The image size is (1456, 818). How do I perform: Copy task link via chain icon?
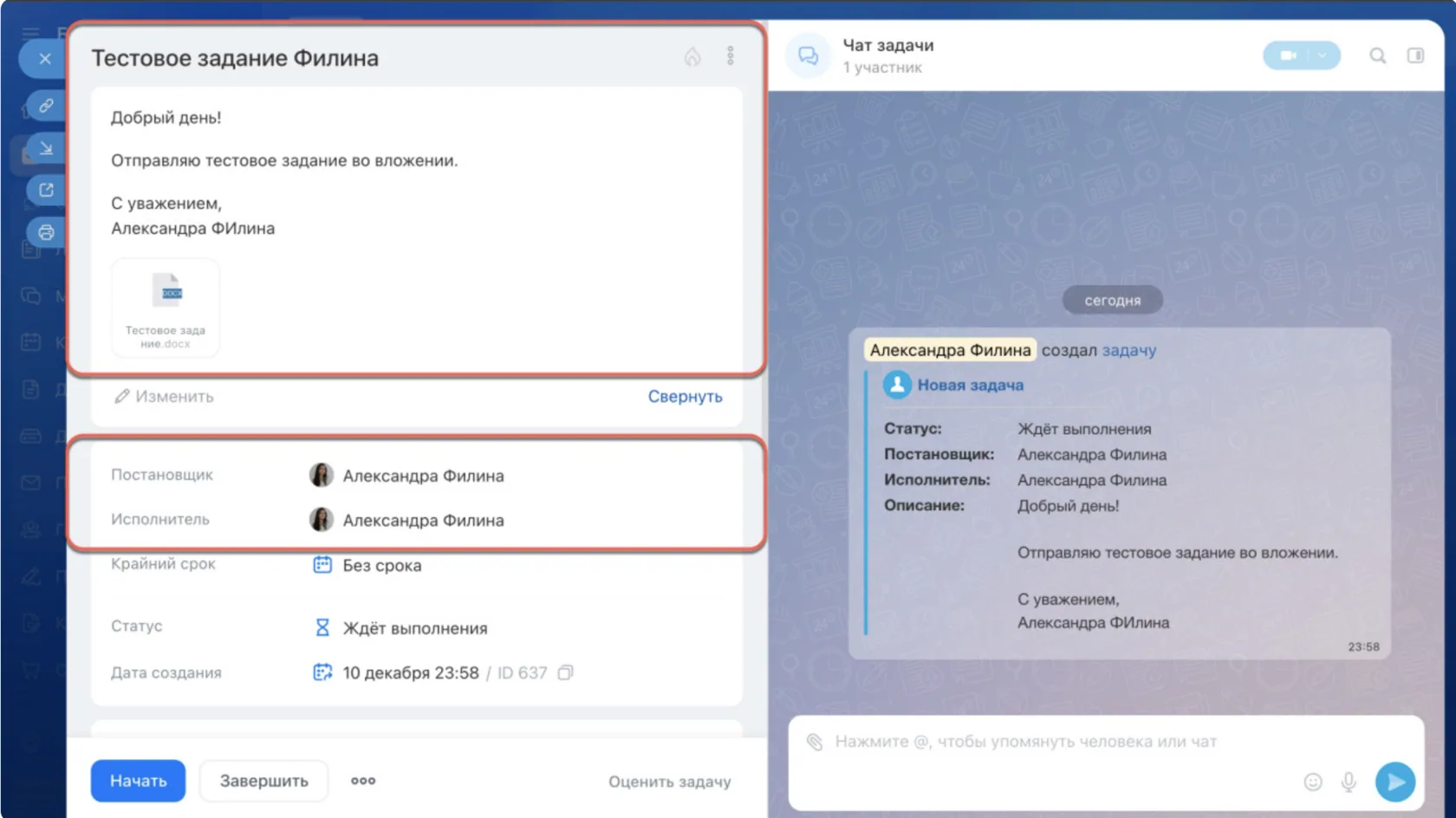coord(46,106)
